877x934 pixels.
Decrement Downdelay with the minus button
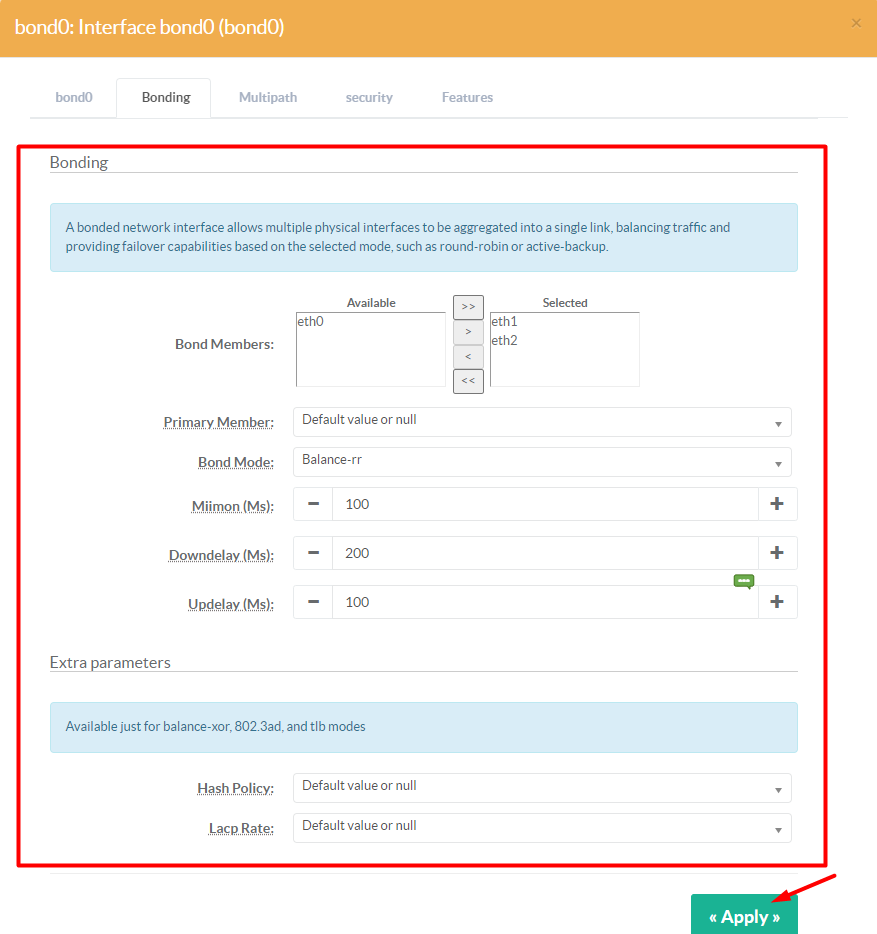pyautogui.click(x=312, y=553)
